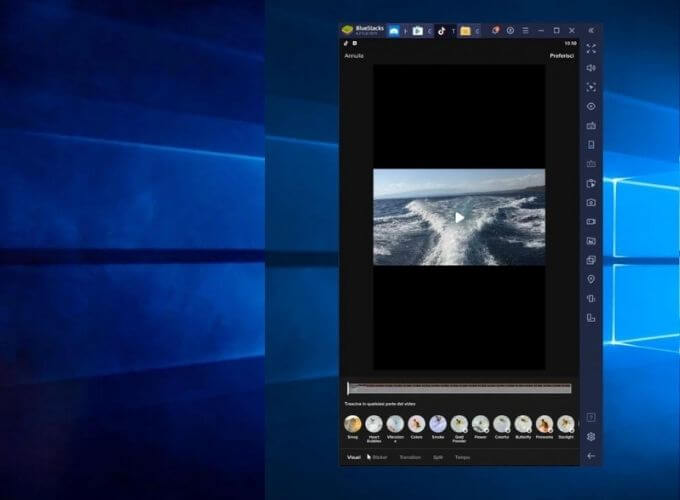Select the Tempo effects tab
Viewport: 680px width, 500px height.
click(462, 457)
